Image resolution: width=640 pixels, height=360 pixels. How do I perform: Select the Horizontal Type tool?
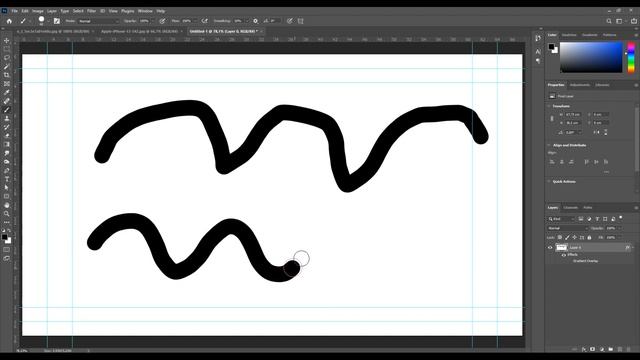point(7,179)
